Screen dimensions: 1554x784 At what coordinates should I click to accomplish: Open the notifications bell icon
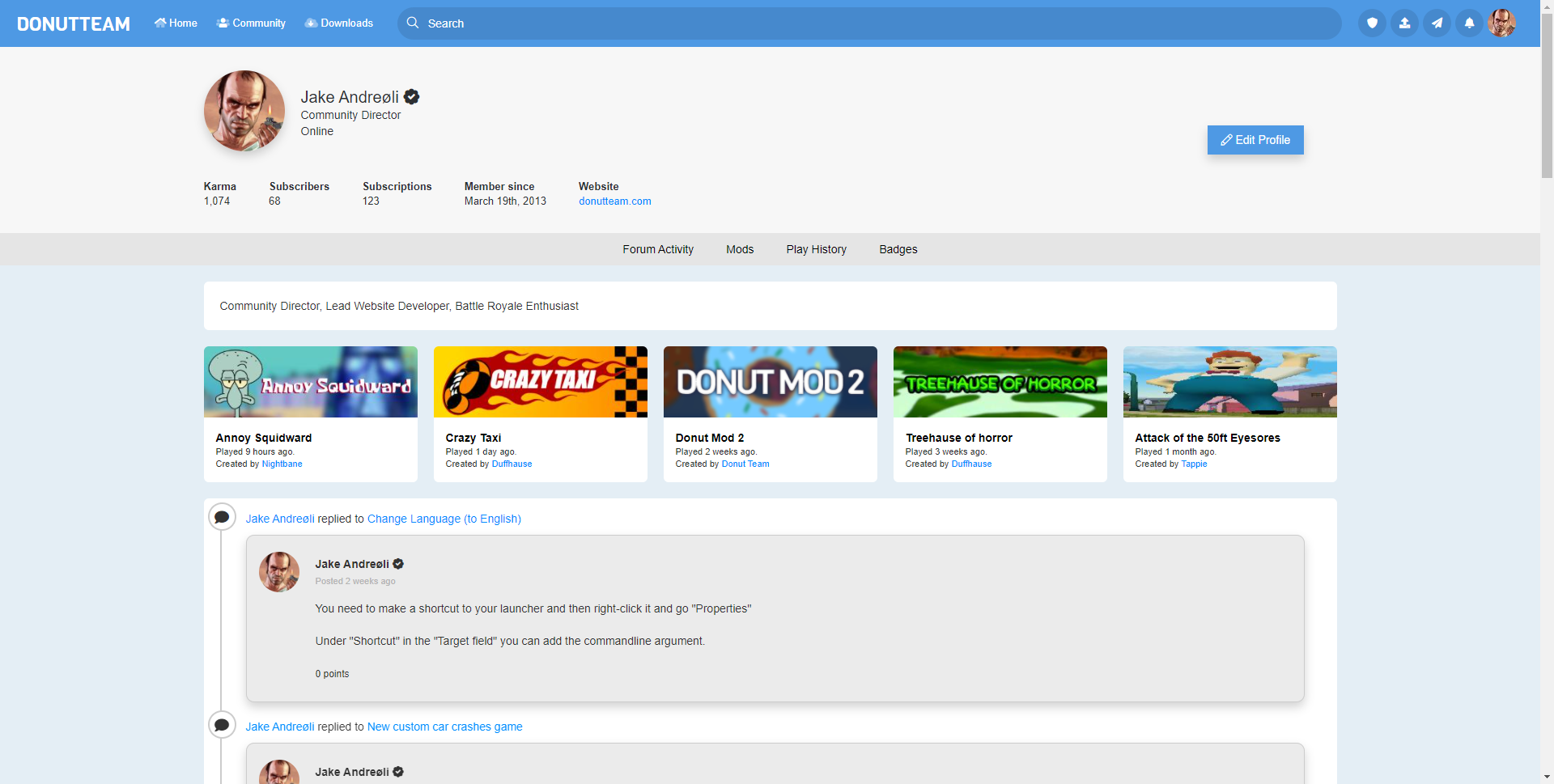point(1469,23)
